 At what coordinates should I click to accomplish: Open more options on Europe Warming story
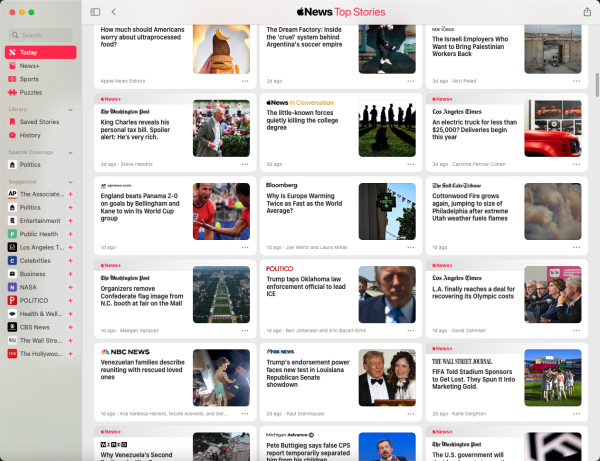tap(411, 248)
